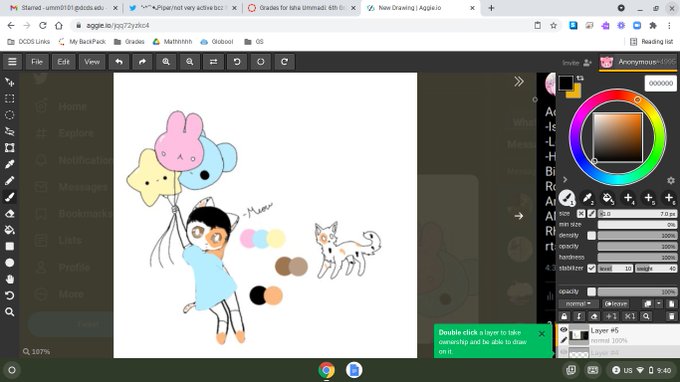Click the black foreground color swatch
Screen dimensions: 680x382
click(x=566, y=83)
